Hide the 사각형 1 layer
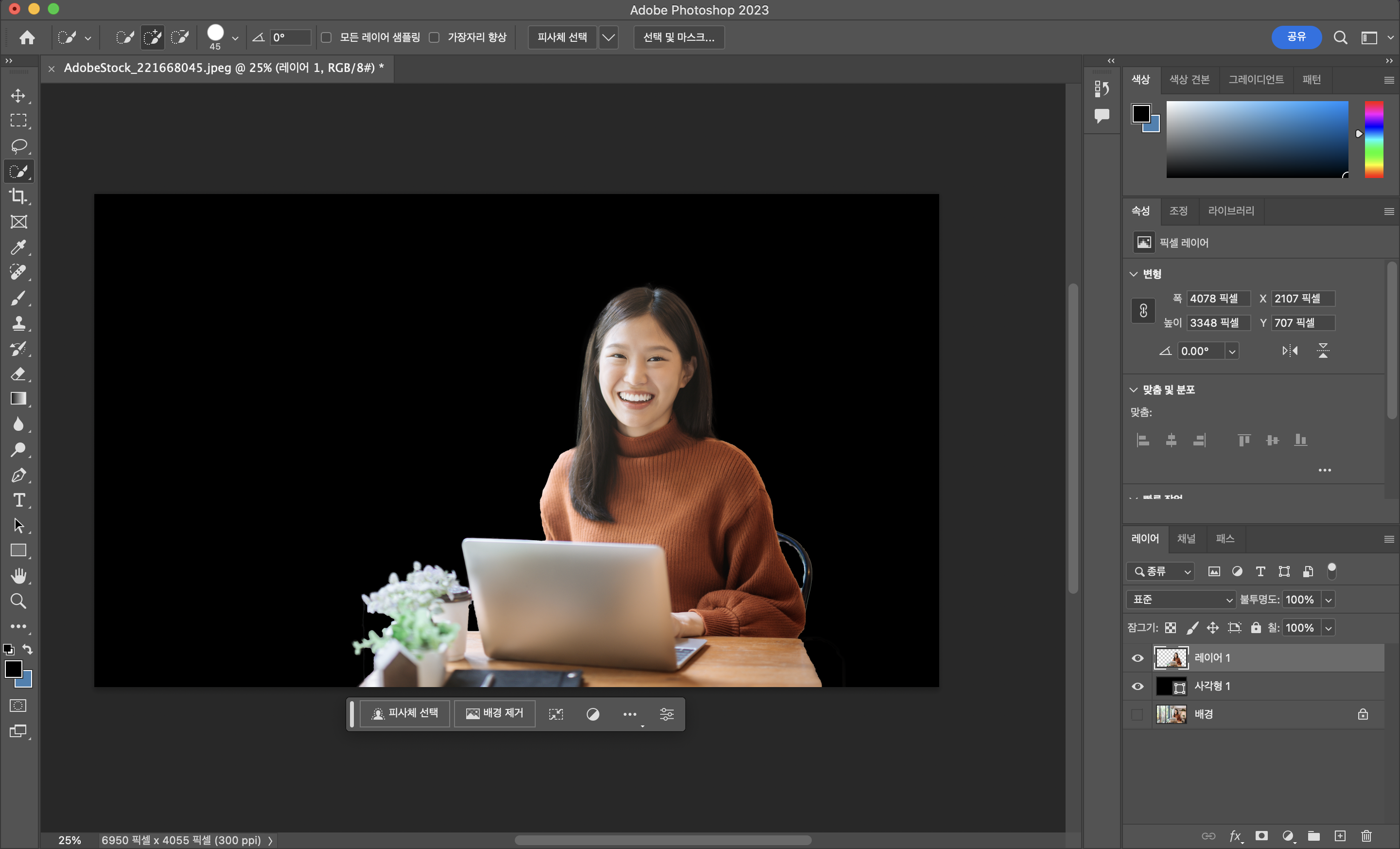 tap(1137, 687)
